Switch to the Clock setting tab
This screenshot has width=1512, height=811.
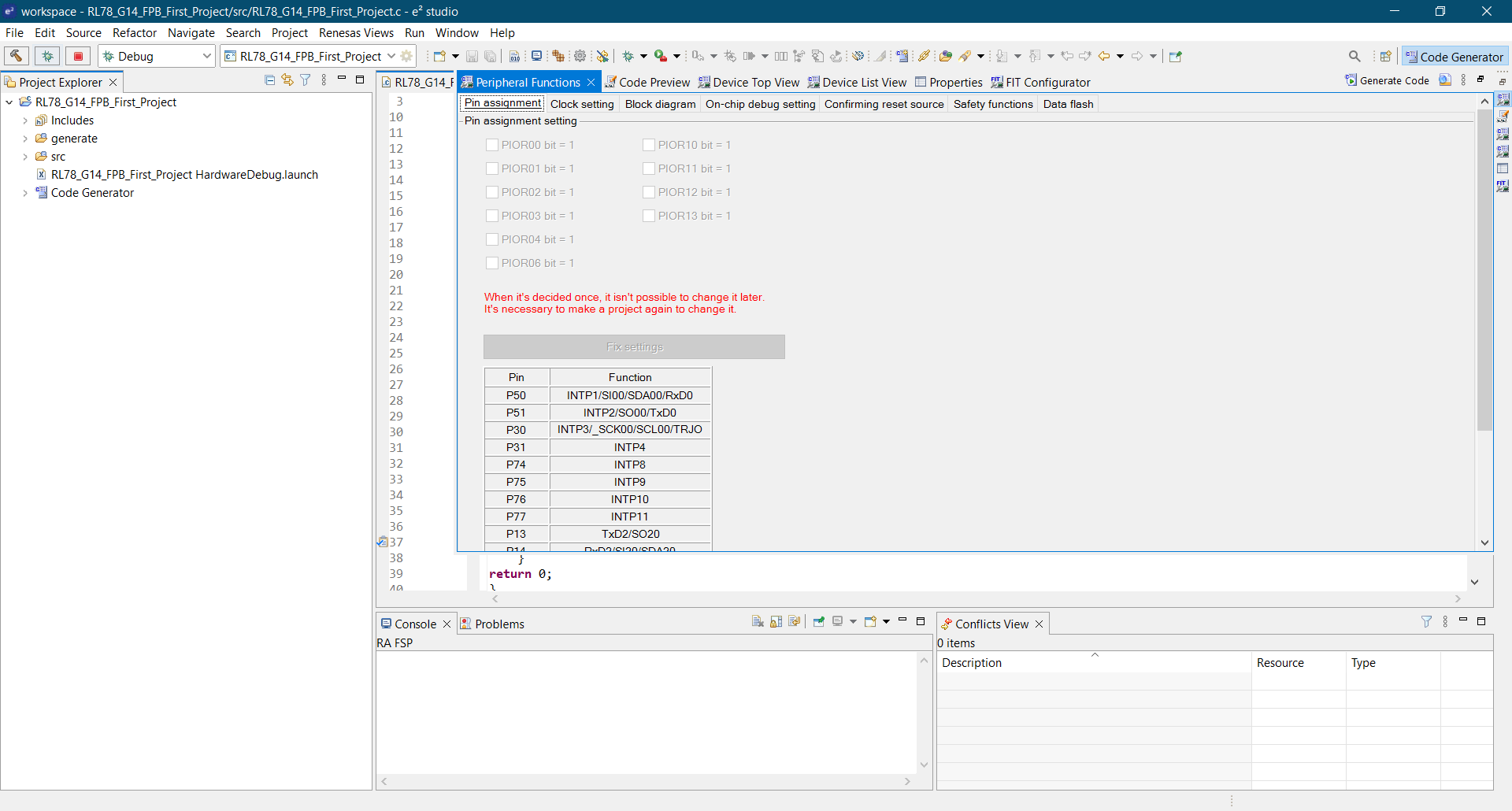coord(581,104)
